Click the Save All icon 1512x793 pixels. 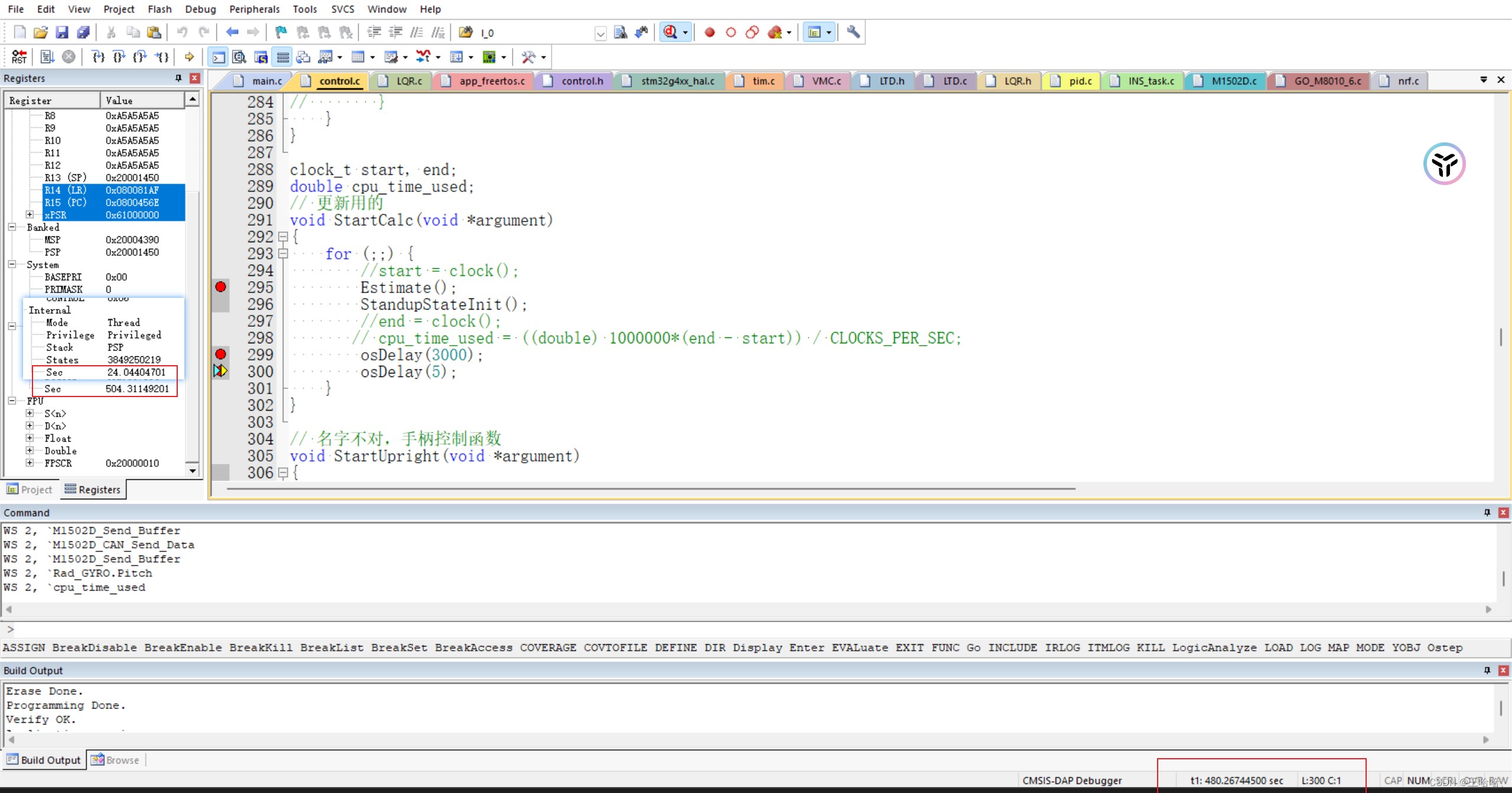tap(83, 32)
